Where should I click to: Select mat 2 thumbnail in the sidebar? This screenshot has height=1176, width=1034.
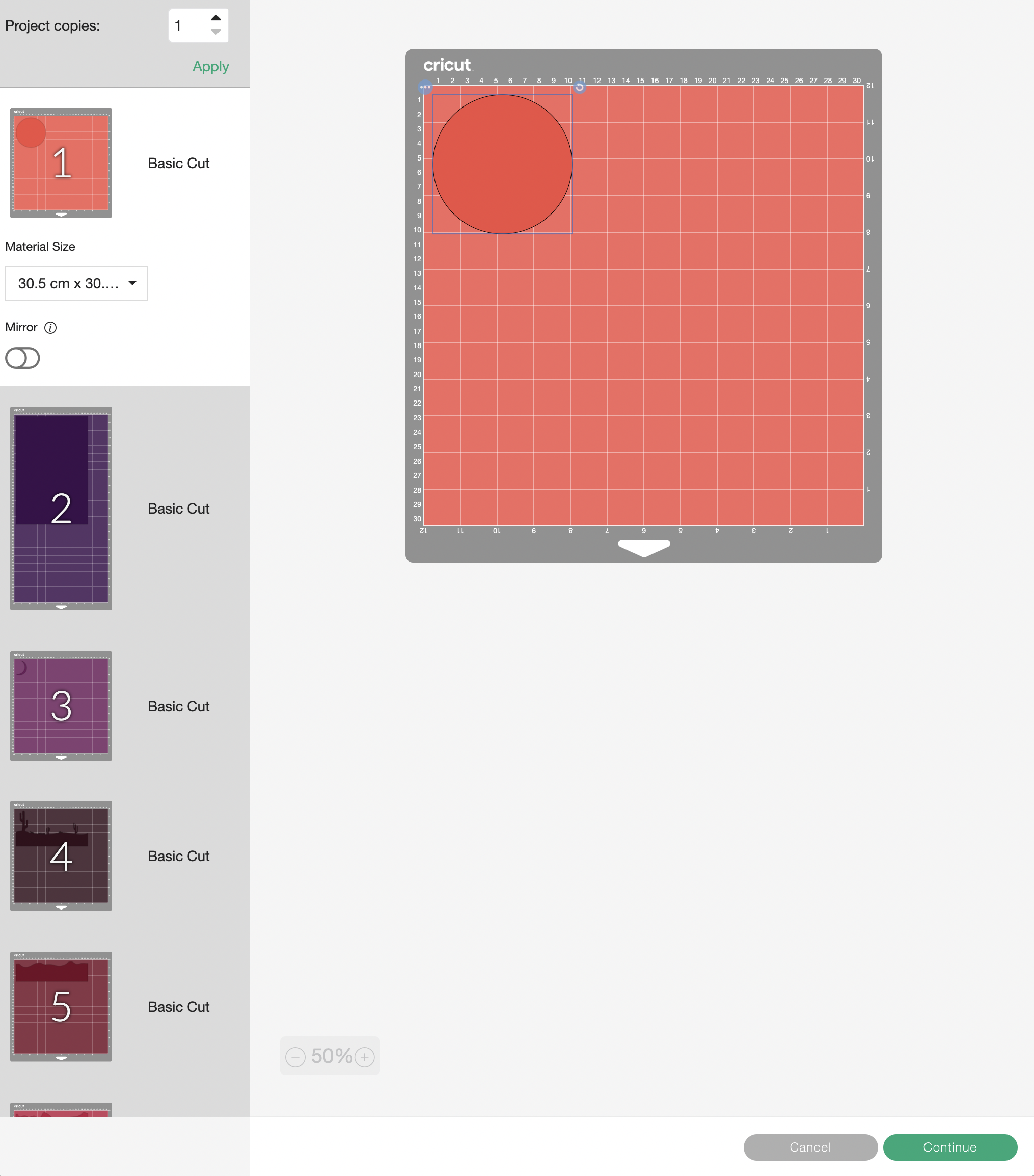(61, 509)
